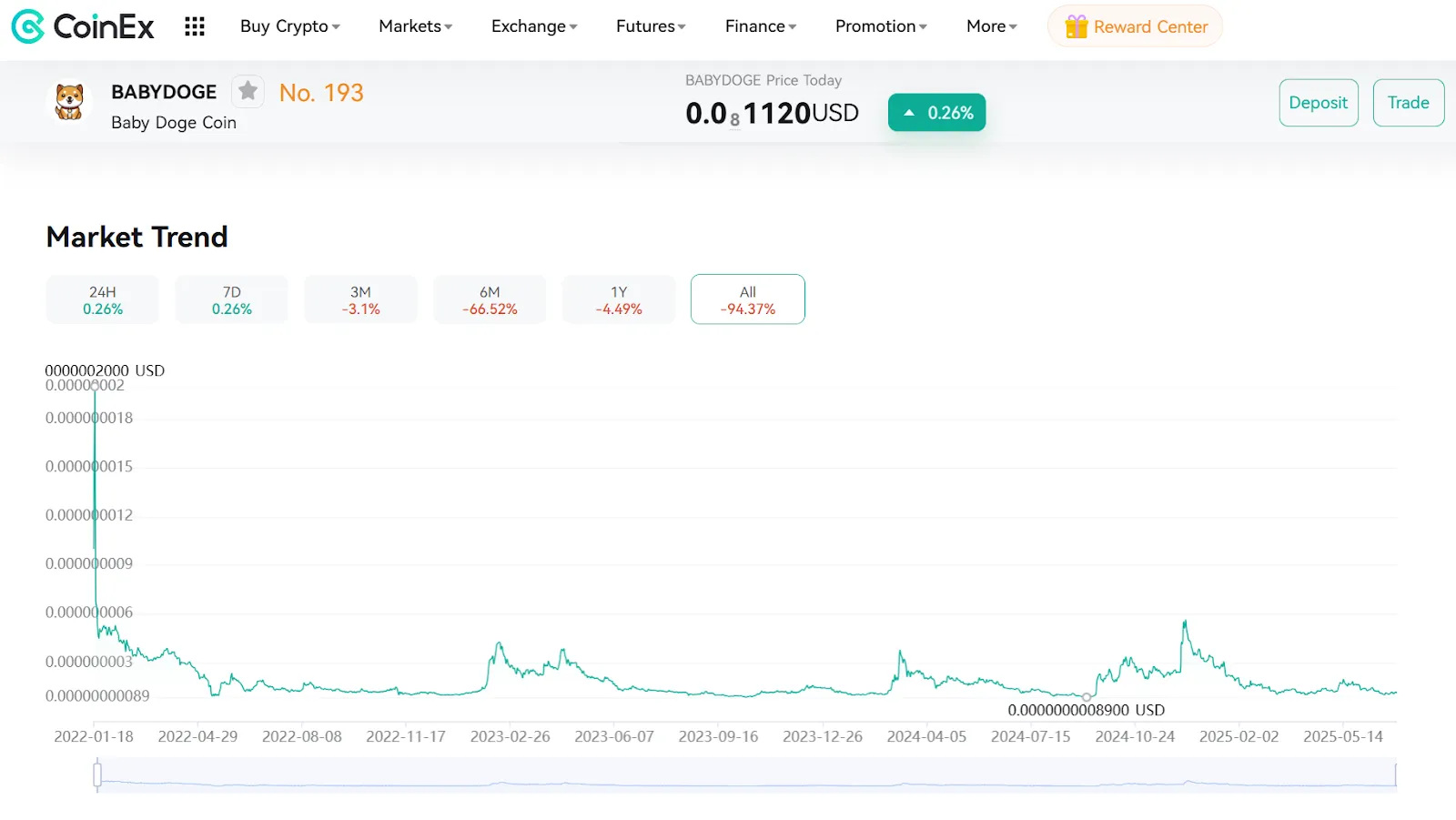The height and width of the screenshot is (820, 1456).
Task: Click the 2024-04-05 date label
Action: (926, 736)
